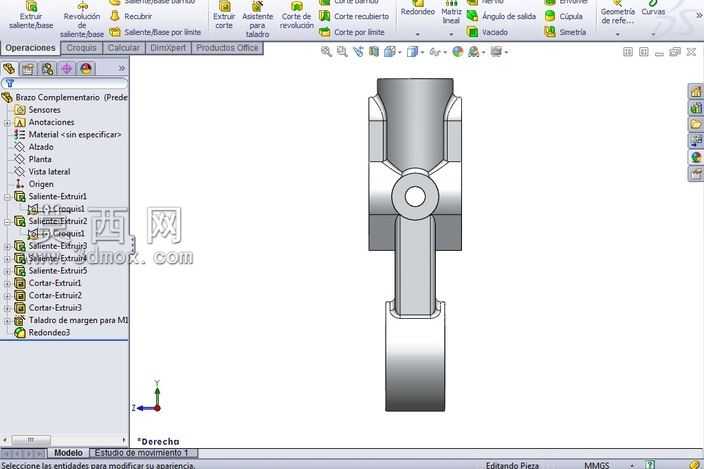
Task: Click the Recubrir feature tool
Action: tap(131, 16)
